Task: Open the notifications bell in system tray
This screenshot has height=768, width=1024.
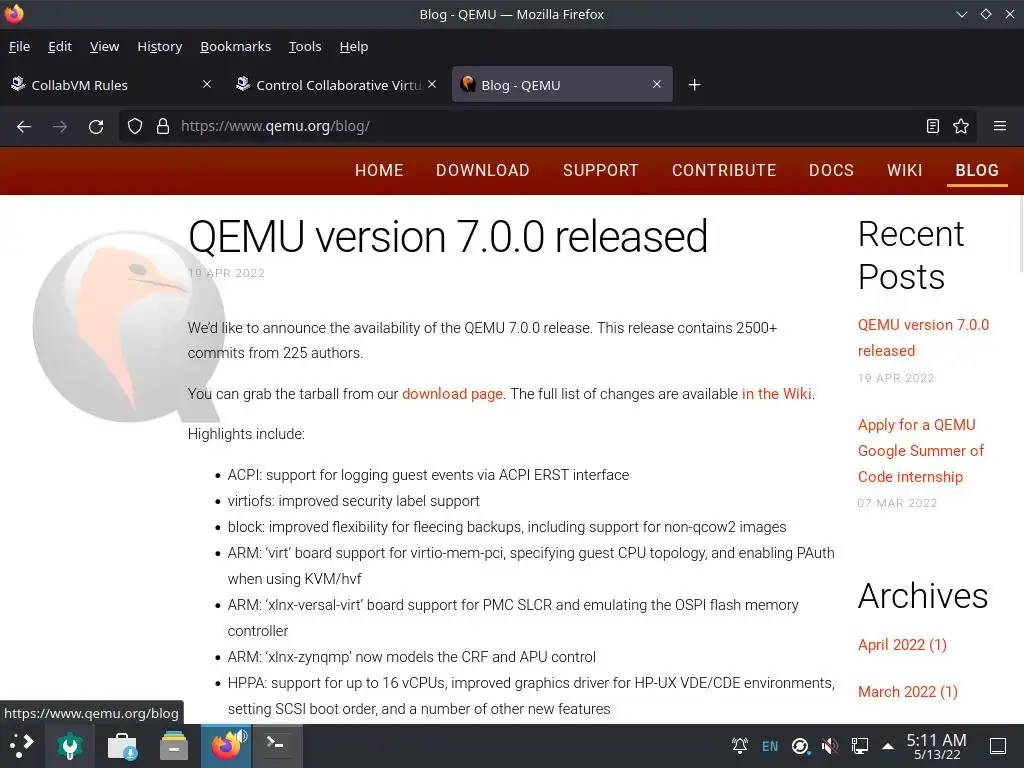Action: (x=740, y=745)
